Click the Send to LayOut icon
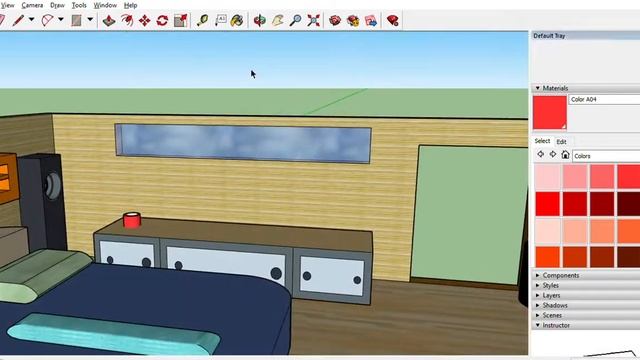 pyautogui.click(x=371, y=20)
